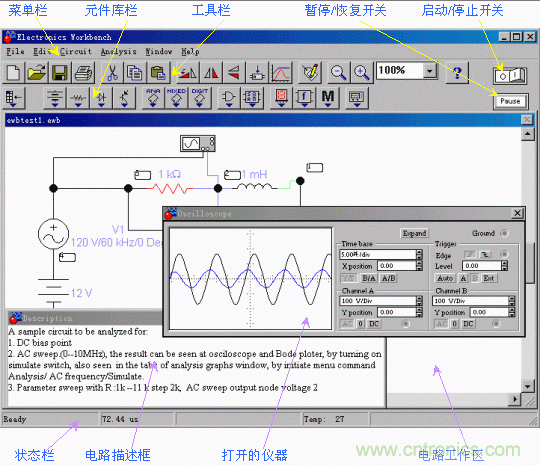The height and width of the screenshot is (465, 540).
Task: Click the Zoom In magnifier icon
Action: [362, 73]
